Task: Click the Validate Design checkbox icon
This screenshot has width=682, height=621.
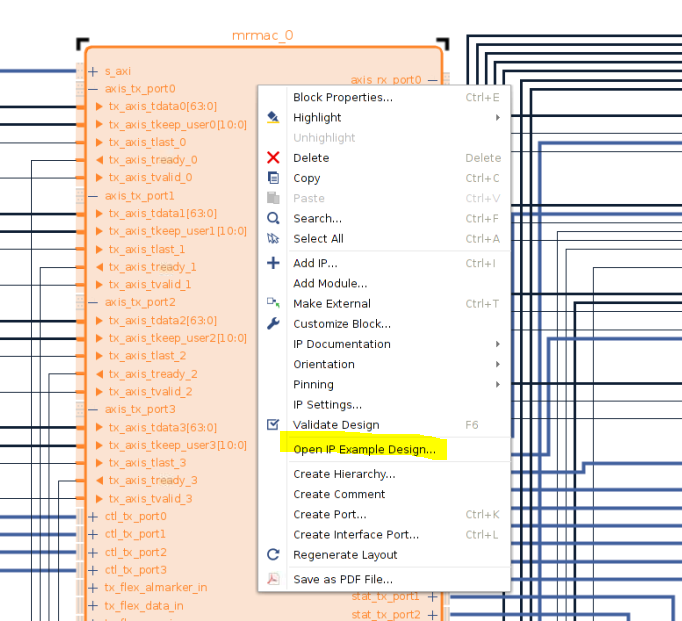Action: pyautogui.click(x=273, y=425)
